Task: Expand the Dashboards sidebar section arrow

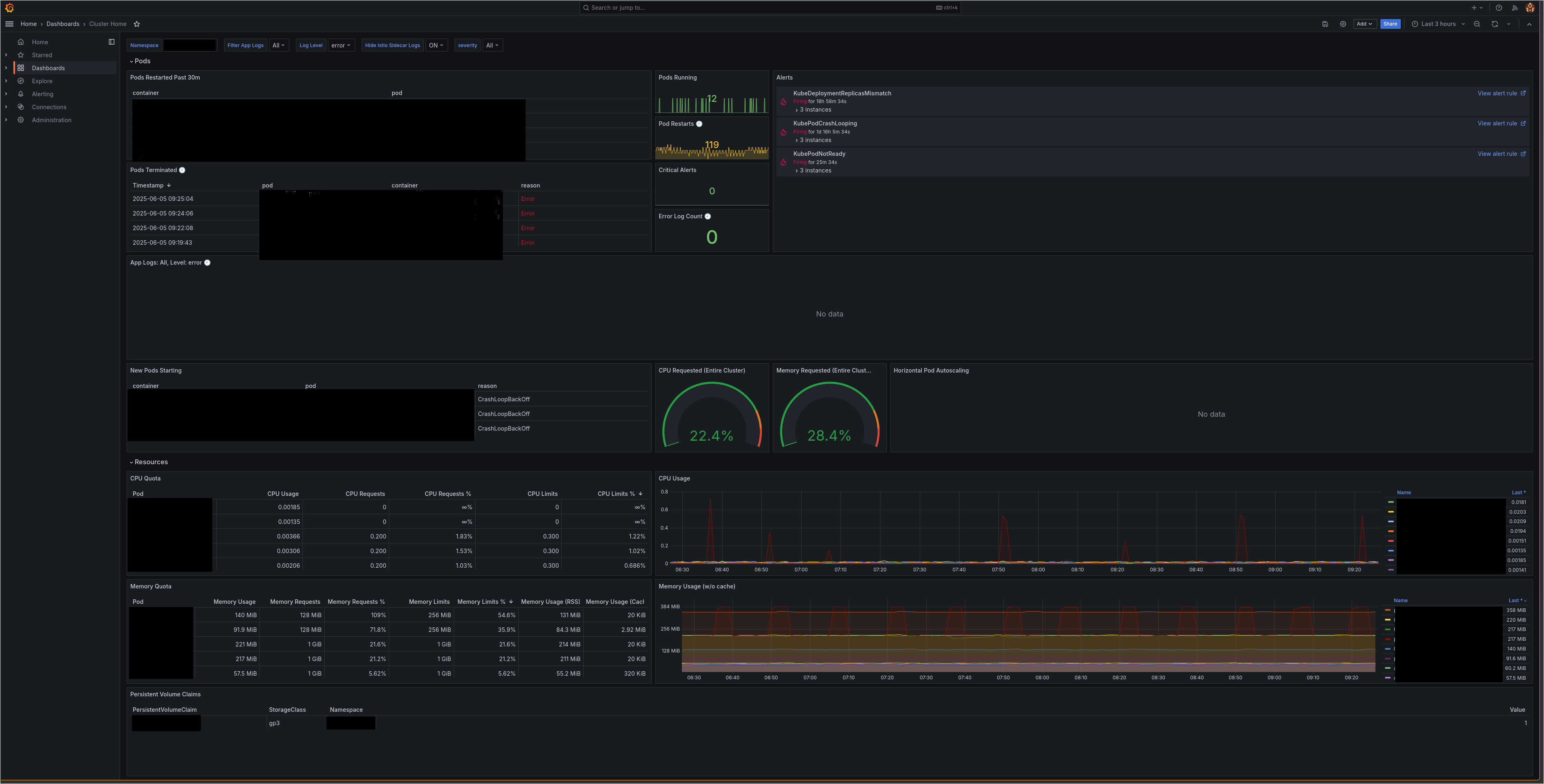Action: pyautogui.click(x=6, y=68)
